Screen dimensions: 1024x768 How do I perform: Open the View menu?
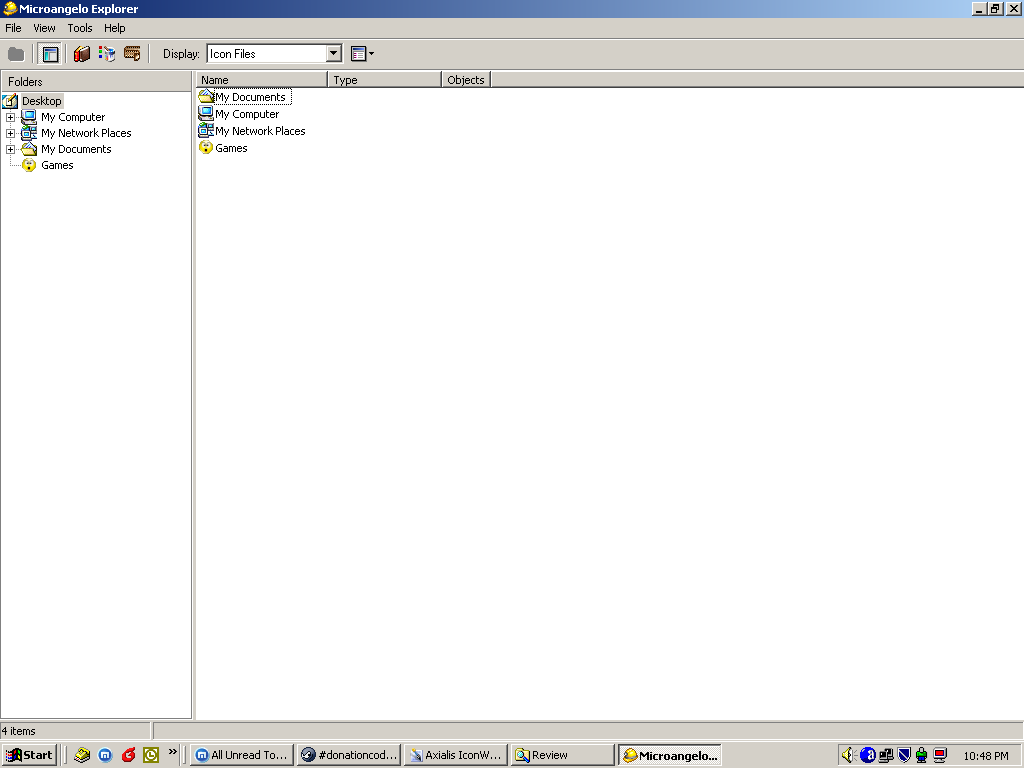tap(44, 28)
